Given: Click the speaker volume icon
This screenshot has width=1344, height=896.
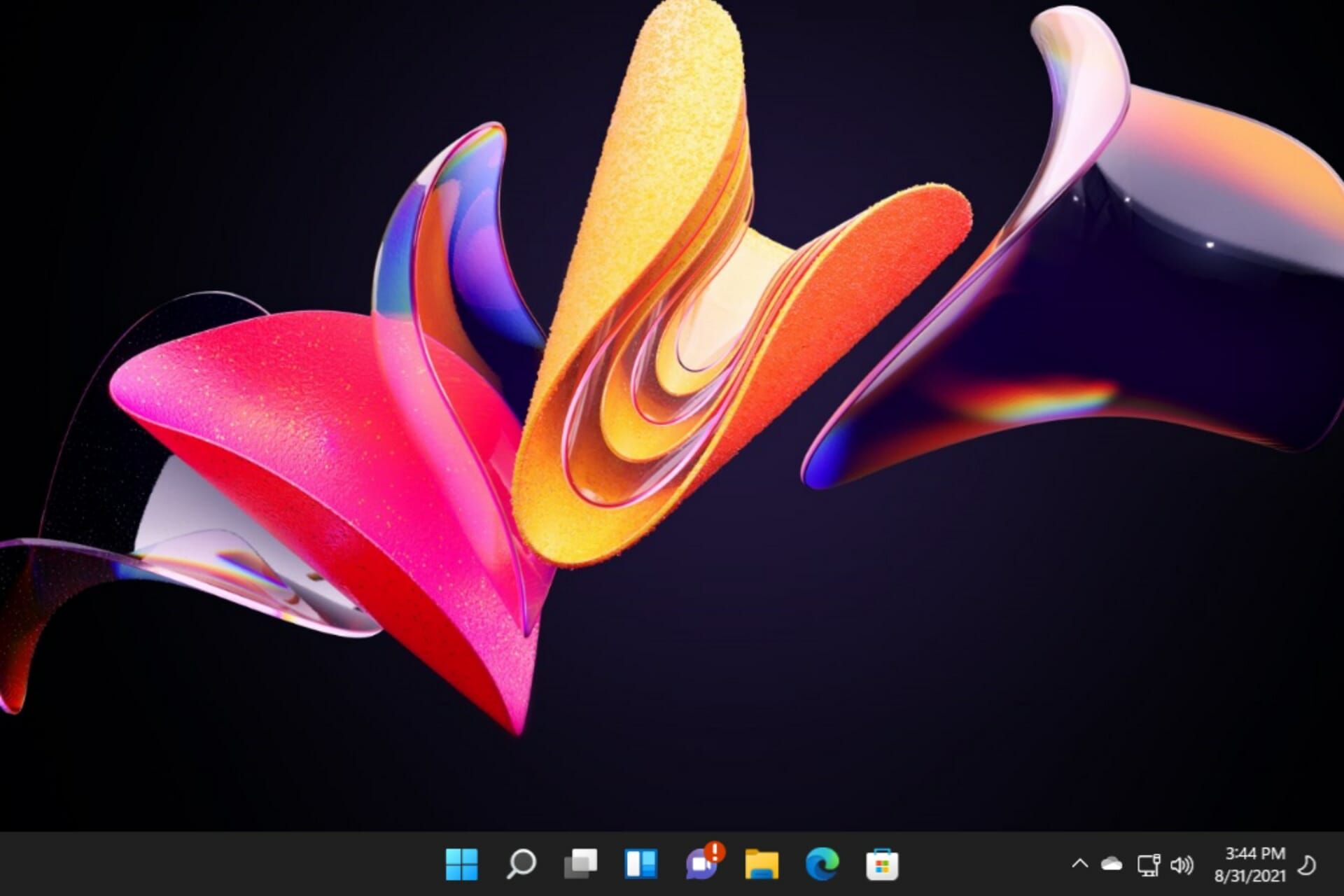Looking at the screenshot, I should [1182, 865].
